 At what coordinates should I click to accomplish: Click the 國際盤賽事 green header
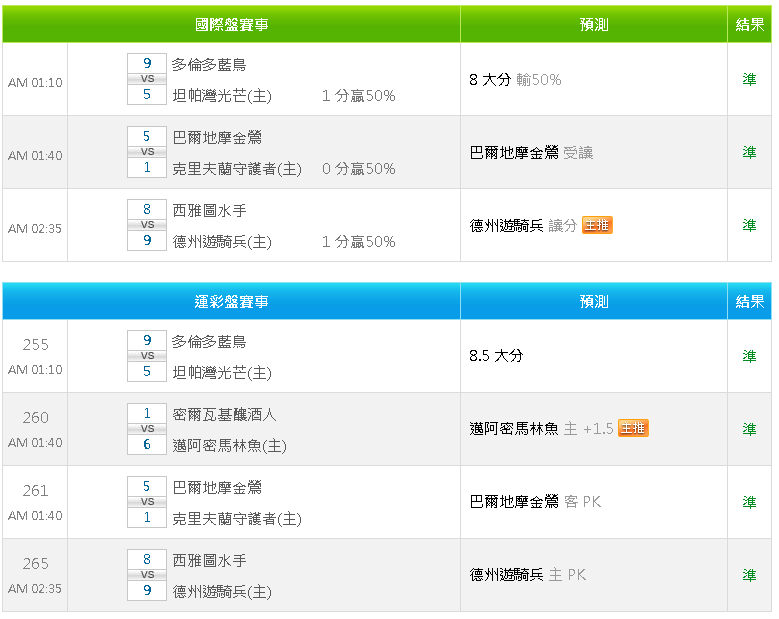(232, 24)
